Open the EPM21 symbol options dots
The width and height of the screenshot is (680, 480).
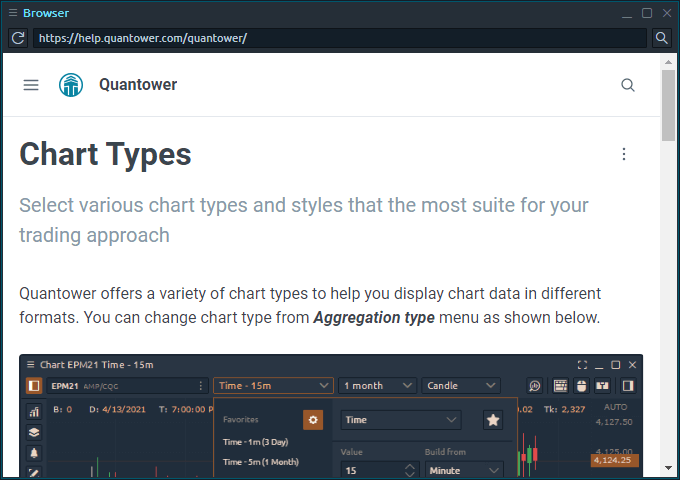click(200, 386)
